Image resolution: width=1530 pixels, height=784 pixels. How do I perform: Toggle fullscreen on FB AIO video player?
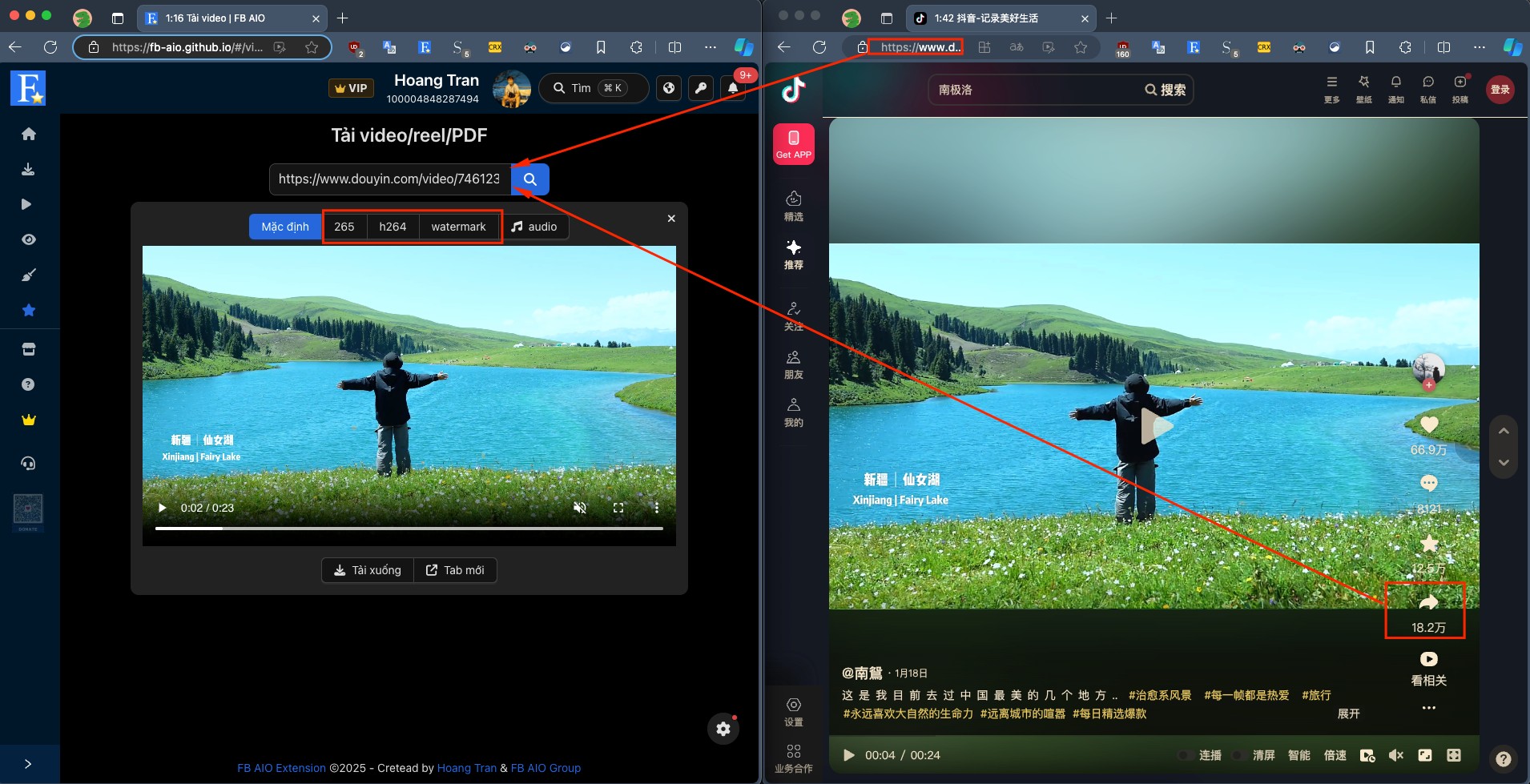tap(618, 508)
